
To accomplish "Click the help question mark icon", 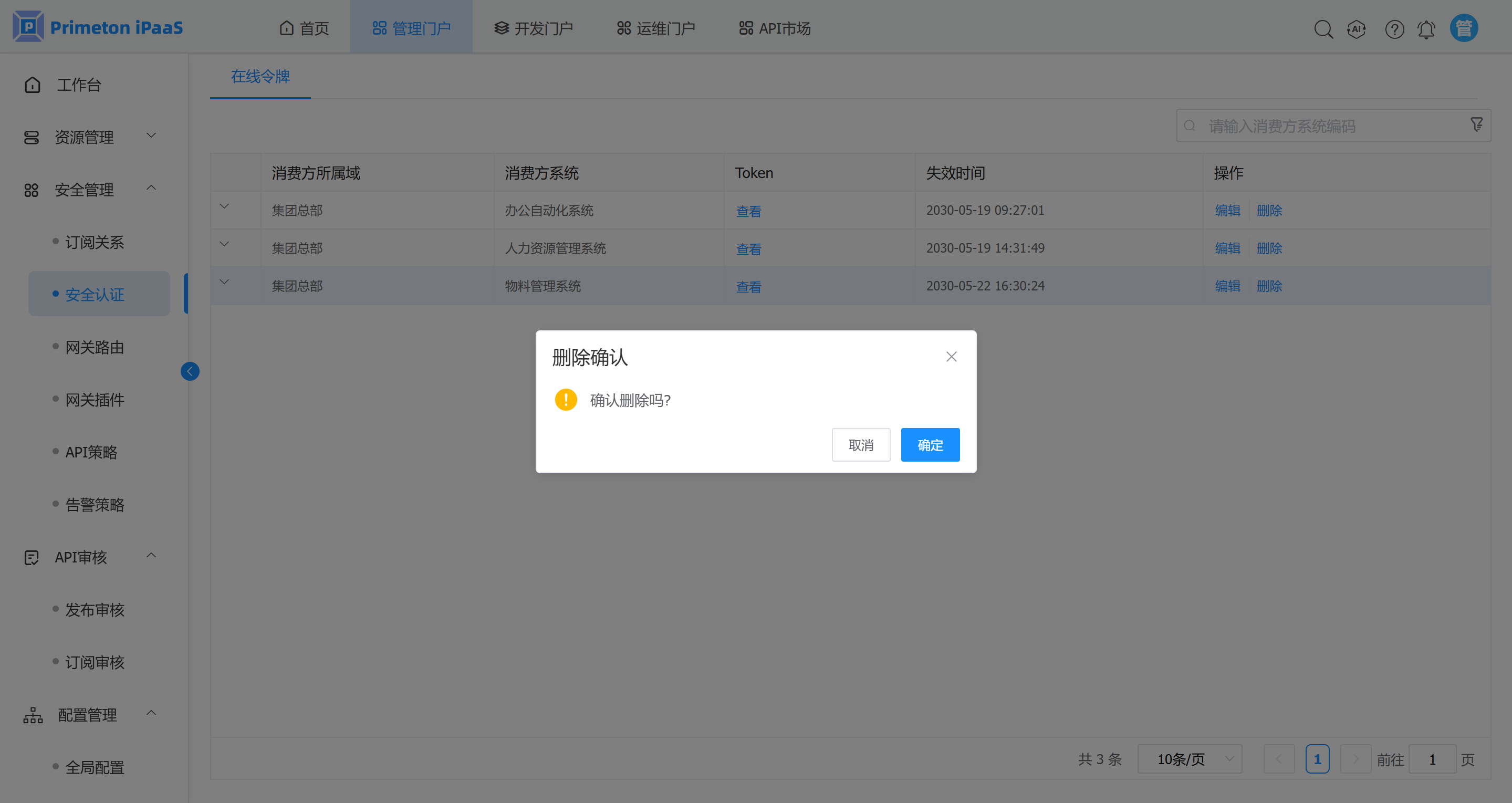I will point(1394,29).
